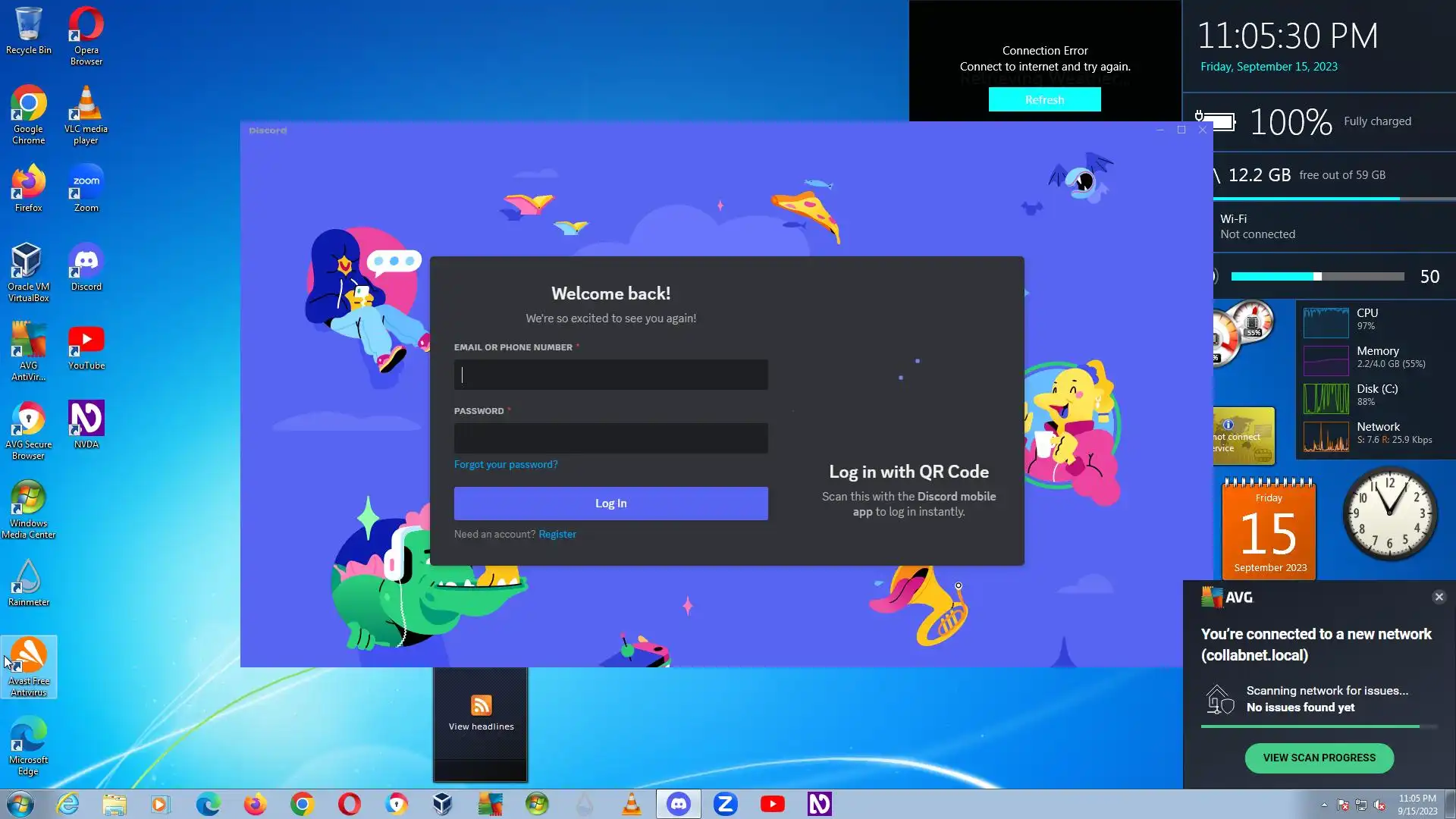1456x819 pixels.
Task: Click the Refresh weather button
Action: coord(1044,99)
